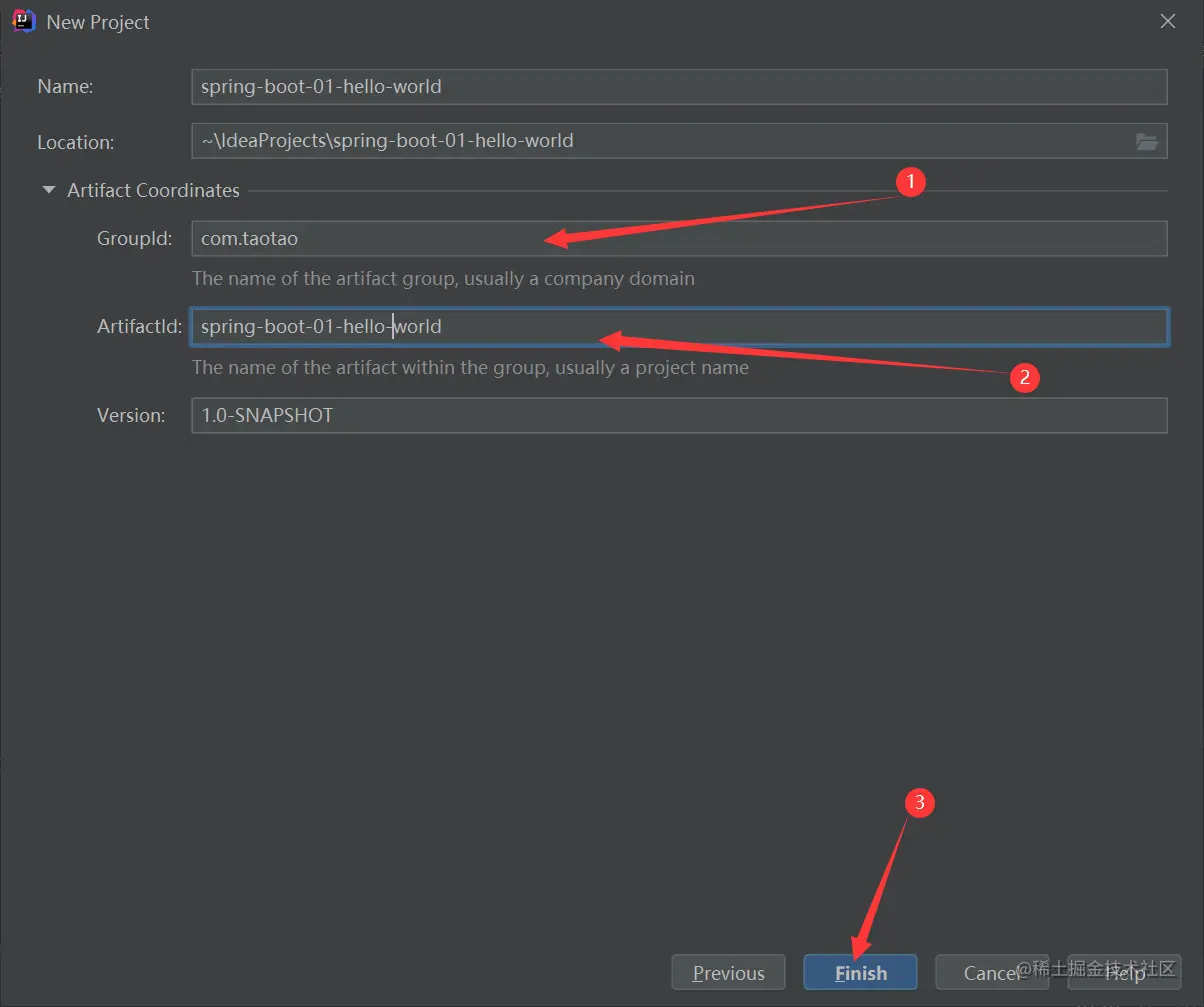The height and width of the screenshot is (1007, 1204).
Task: Click the 'Artifact Coordinates' section label
Action: pyautogui.click(x=153, y=190)
